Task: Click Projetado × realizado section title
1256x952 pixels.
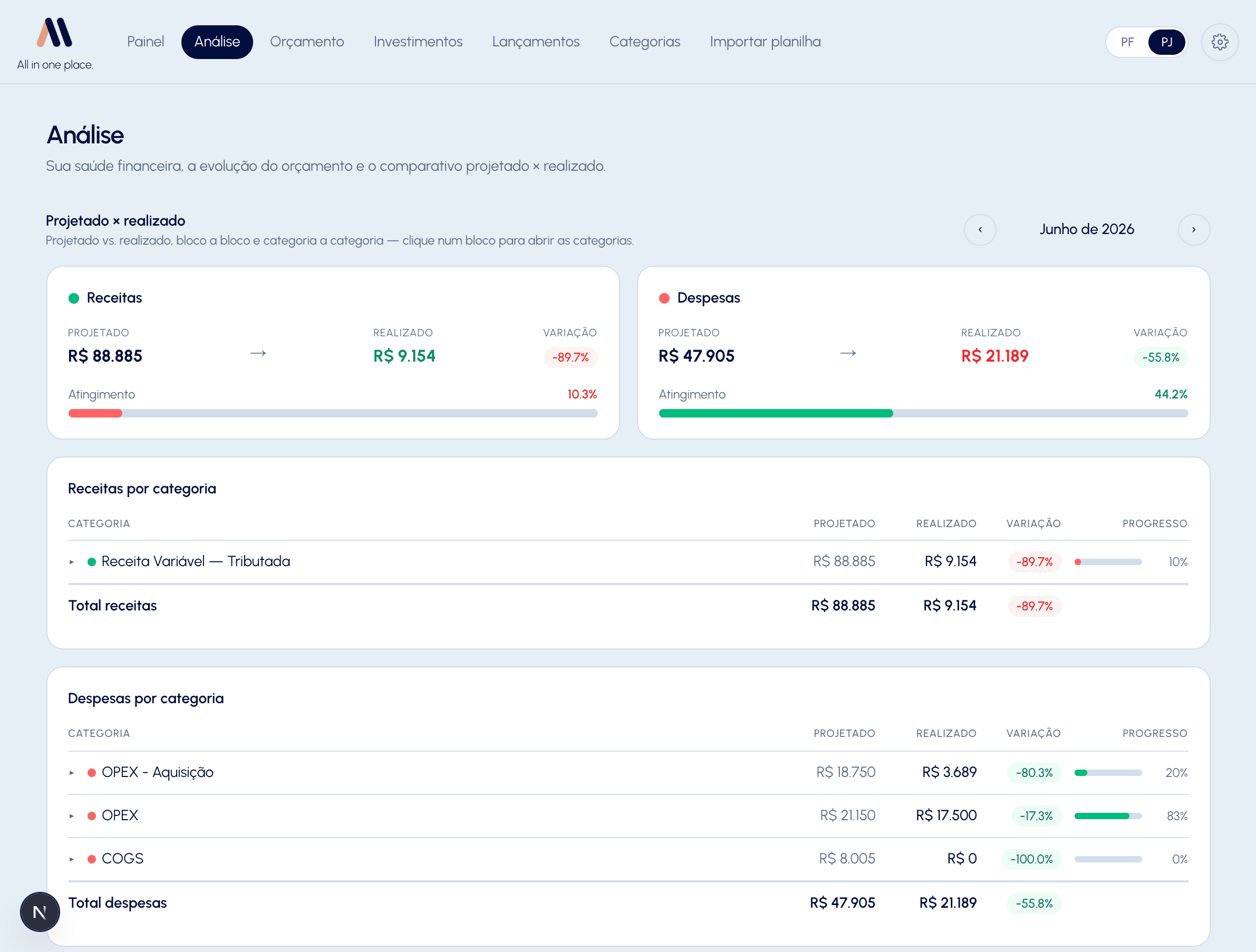Action: pyautogui.click(x=115, y=220)
